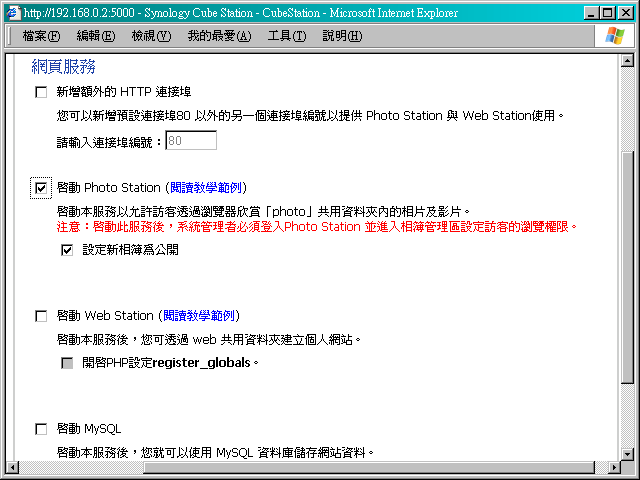The height and width of the screenshot is (480, 640).
Task: Click the Windows flag logo icon
Action: pyautogui.click(x=615, y=36)
